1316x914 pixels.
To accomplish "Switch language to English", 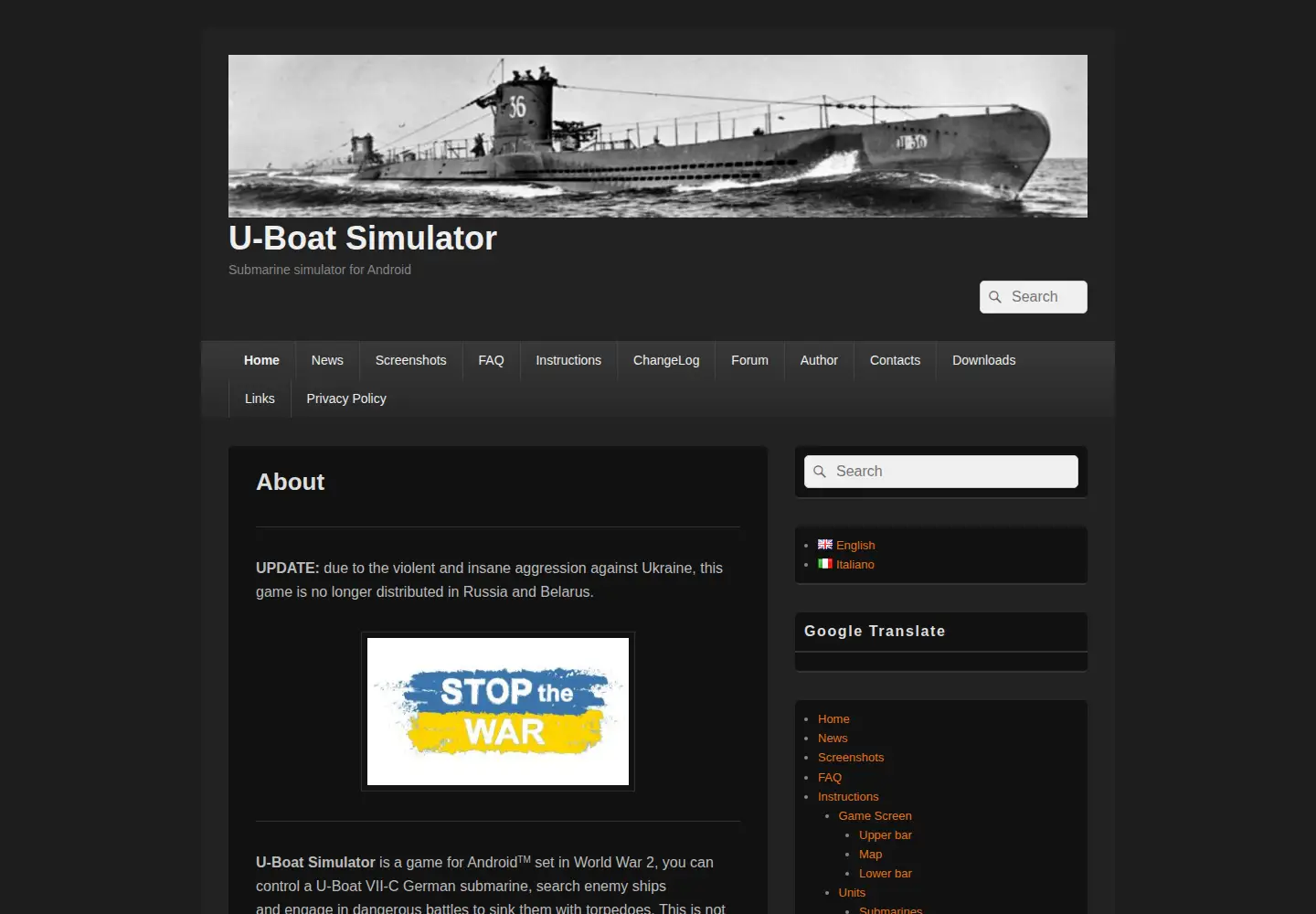I will tap(855, 545).
